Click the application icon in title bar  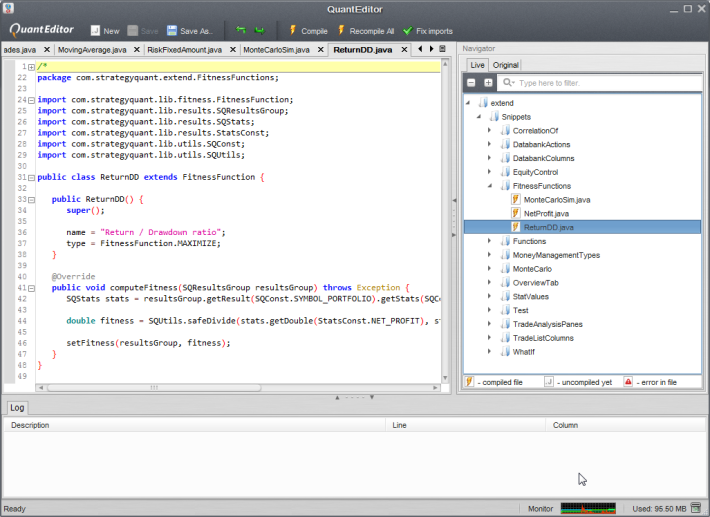(x=8, y=8)
